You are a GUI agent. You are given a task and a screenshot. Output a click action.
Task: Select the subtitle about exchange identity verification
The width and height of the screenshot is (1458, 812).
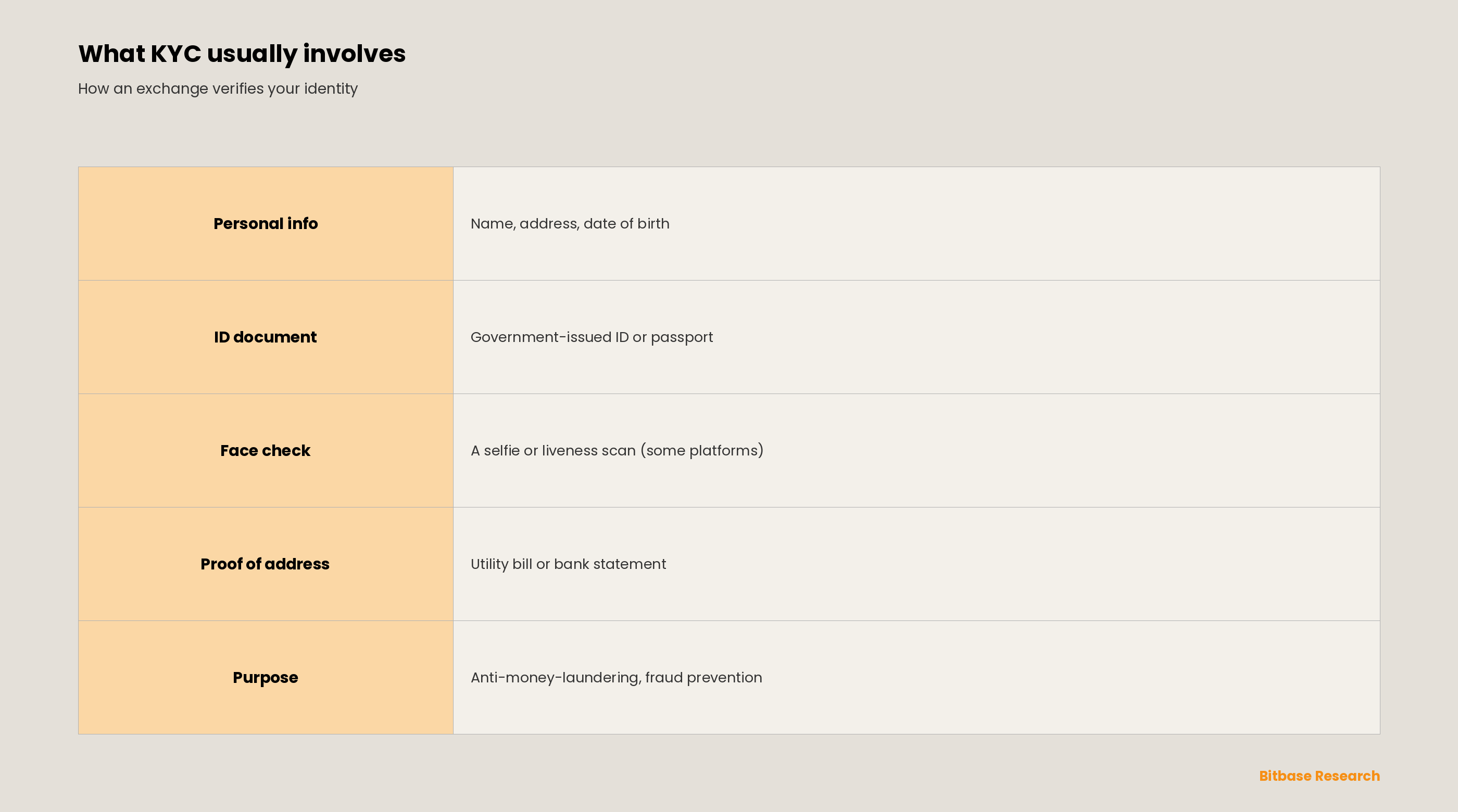coord(218,89)
